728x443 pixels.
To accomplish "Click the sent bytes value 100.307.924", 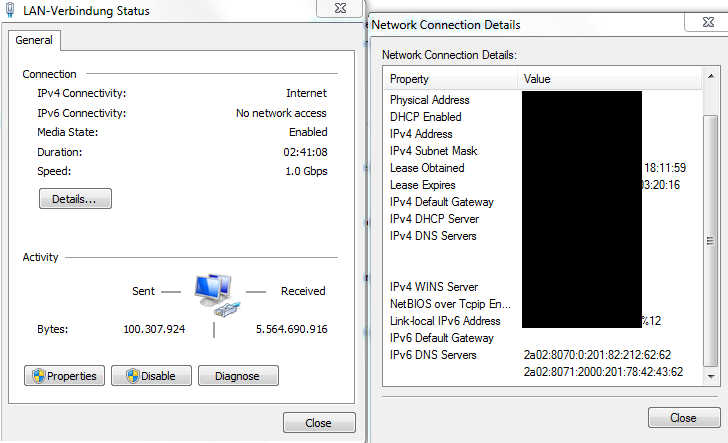I will click(x=154, y=329).
